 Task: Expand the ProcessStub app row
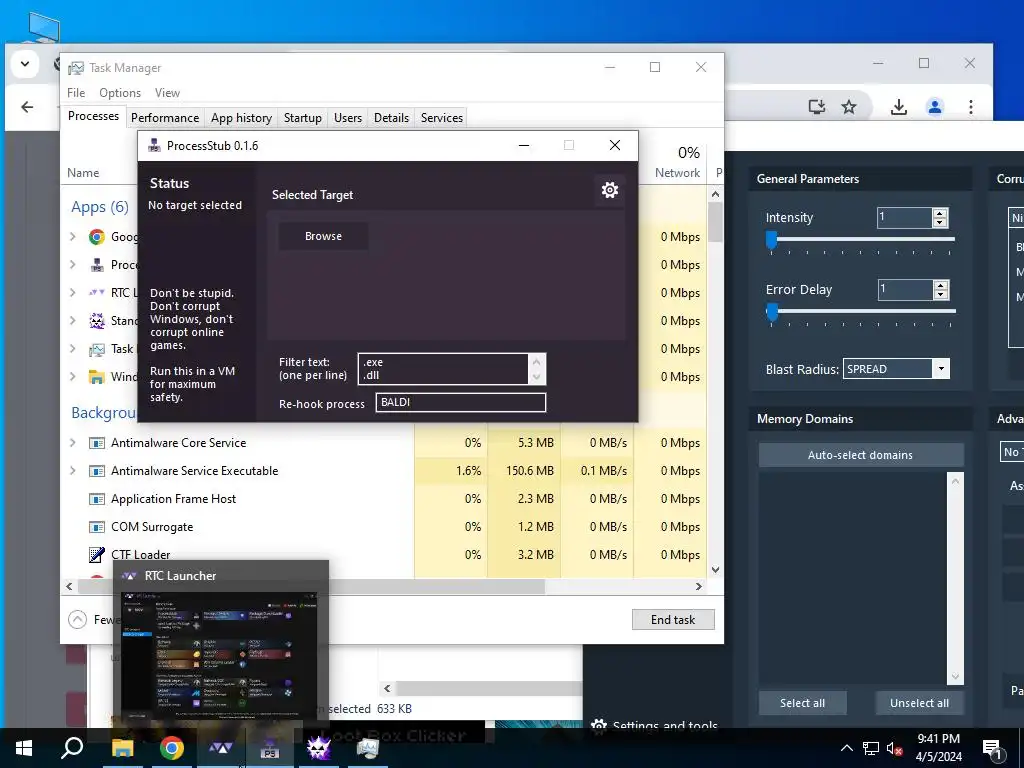tap(72, 264)
